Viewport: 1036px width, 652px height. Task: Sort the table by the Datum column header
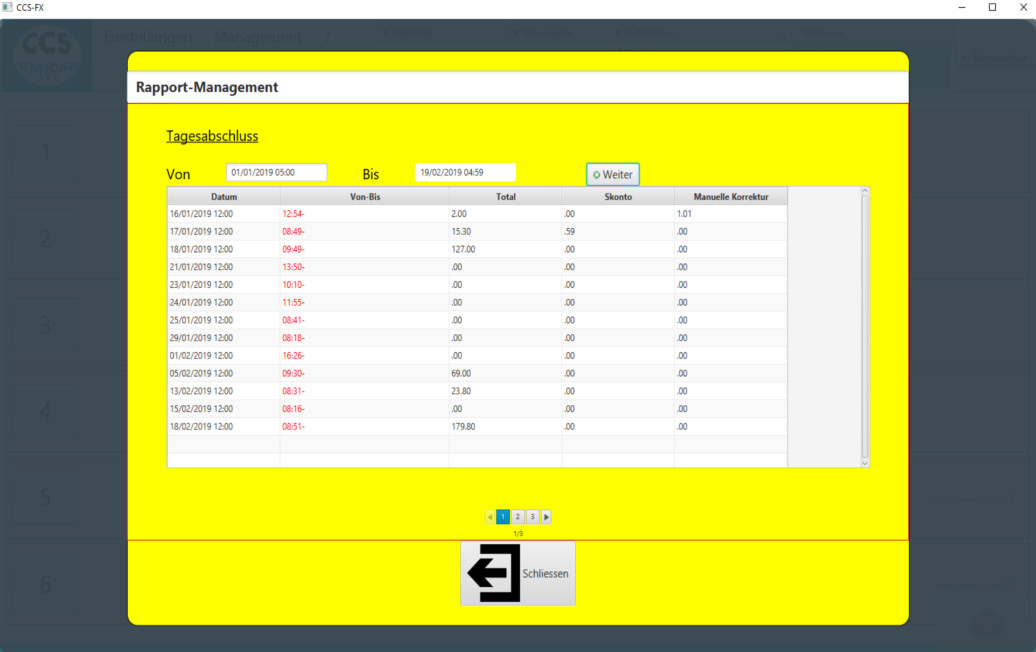pyautogui.click(x=224, y=197)
